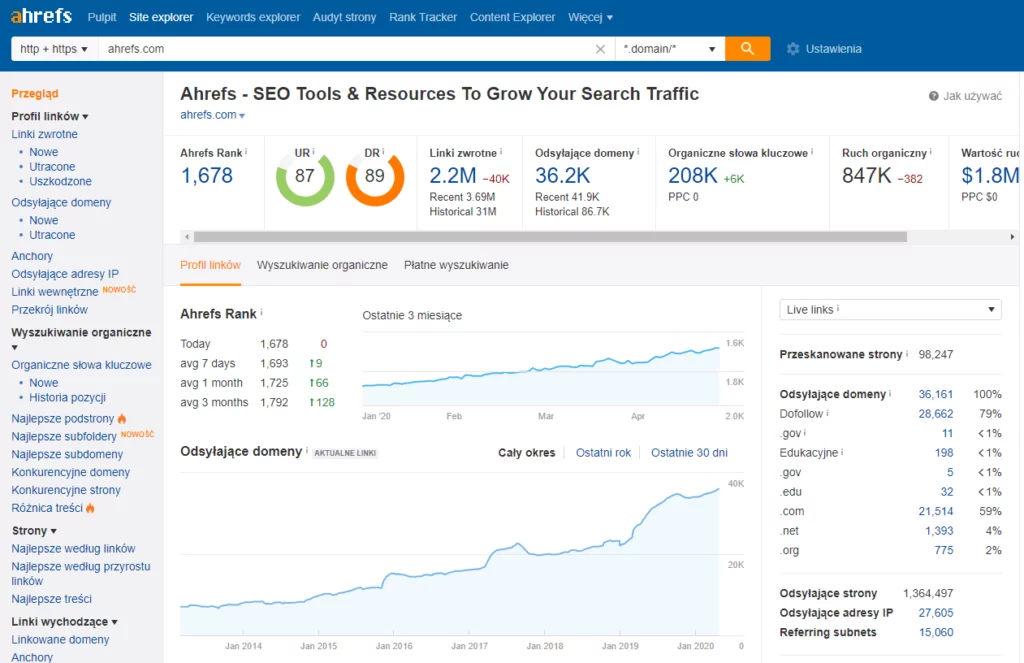Screen dimensions: 1024x663
Task: Click the flame icon next to Najlepsze podstrony
Action: click(121, 418)
